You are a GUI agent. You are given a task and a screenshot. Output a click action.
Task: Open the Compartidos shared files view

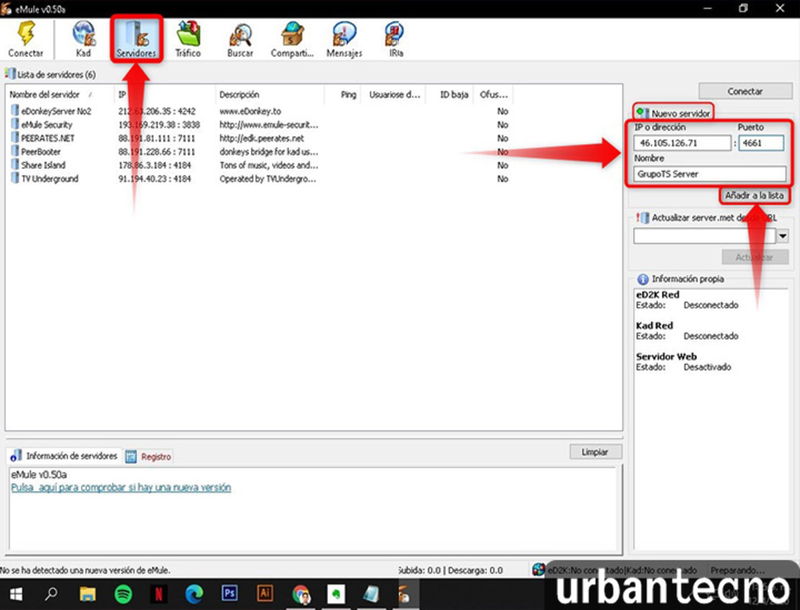tap(290, 31)
